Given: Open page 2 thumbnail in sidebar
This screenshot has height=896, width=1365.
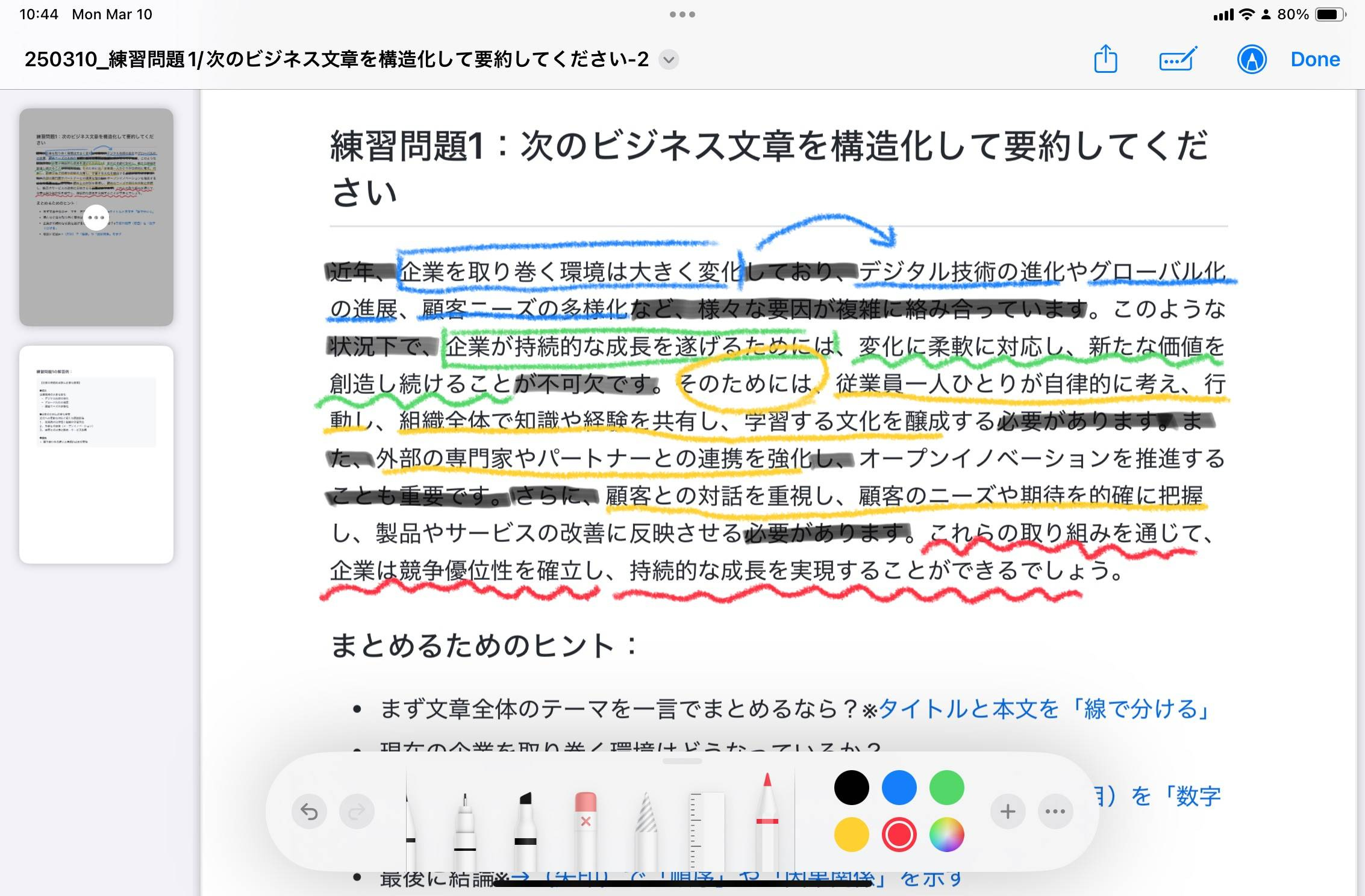Looking at the screenshot, I should [x=96, y=455].
